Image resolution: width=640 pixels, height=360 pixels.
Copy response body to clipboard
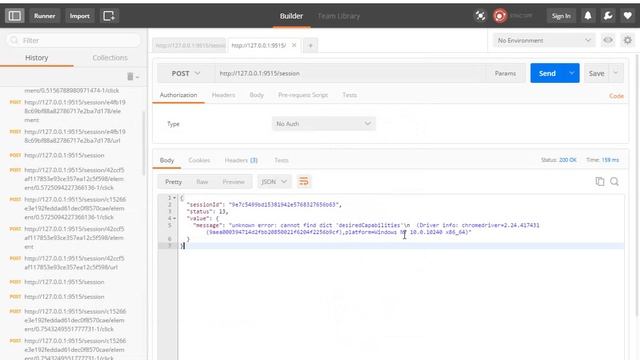pos(600,182)
